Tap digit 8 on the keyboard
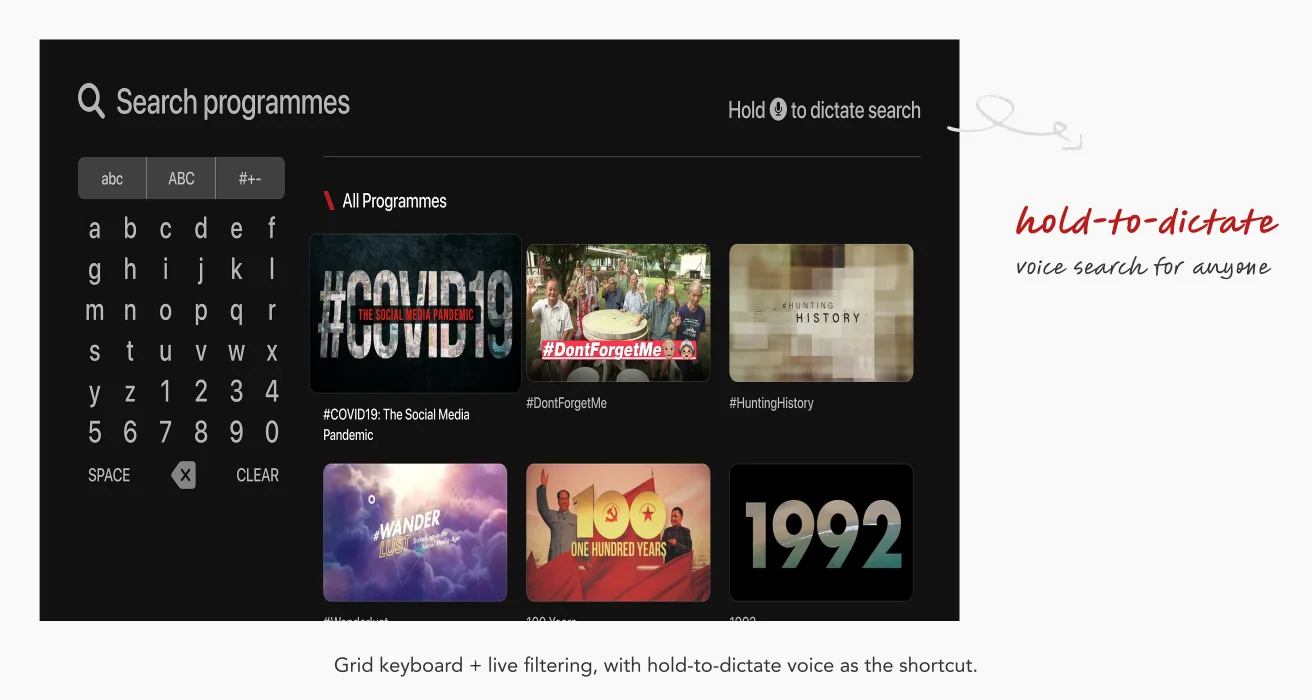 201,432
